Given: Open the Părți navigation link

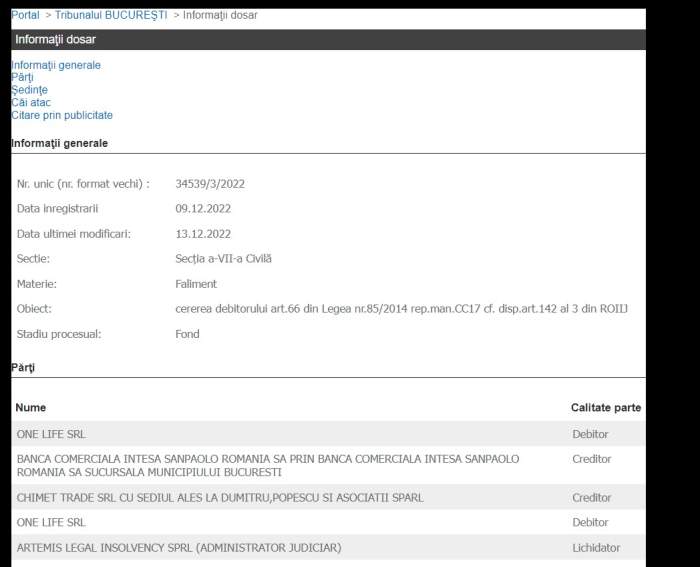Looking at the screenshot, I should [22, 77].
